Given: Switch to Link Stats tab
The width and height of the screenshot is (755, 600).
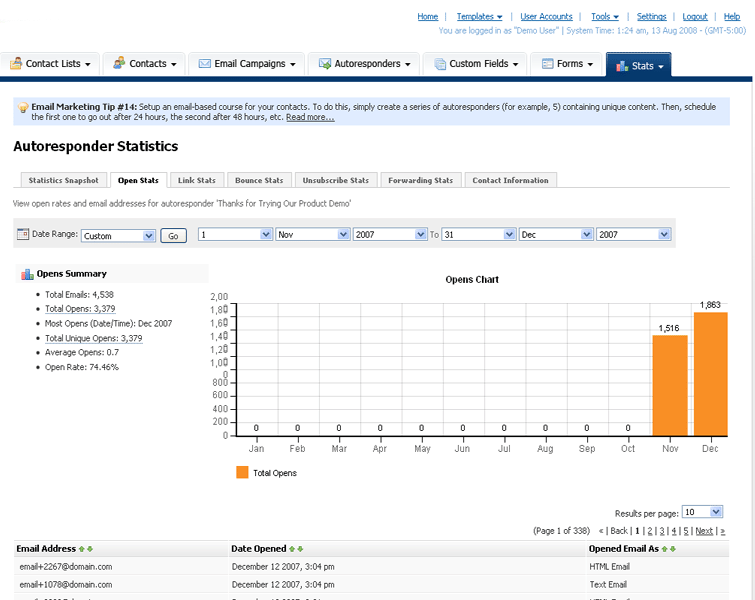Looking at the screenshot, I should coord(196,180).
